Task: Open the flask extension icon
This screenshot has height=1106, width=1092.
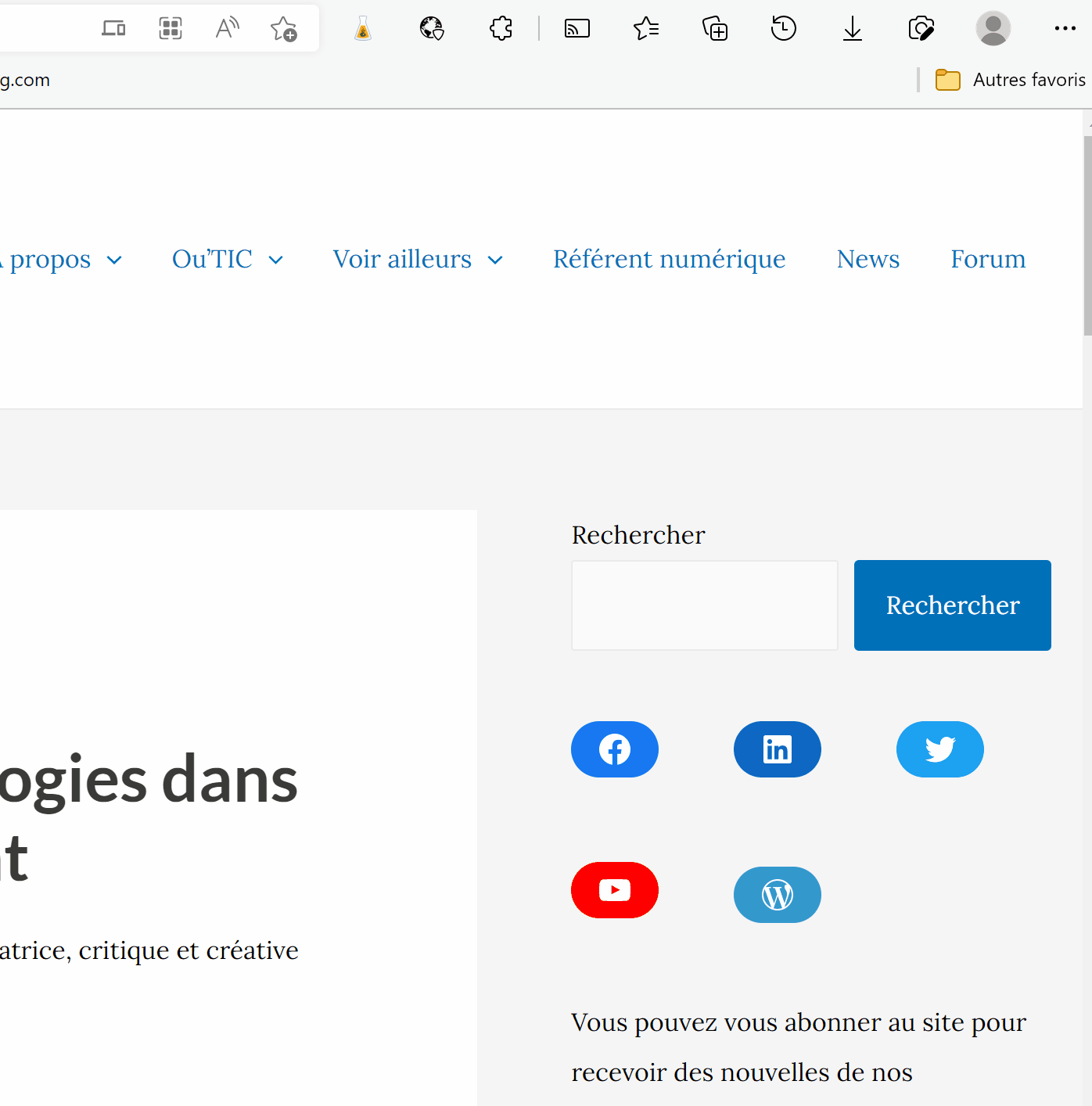Action: tap(362, 29)
